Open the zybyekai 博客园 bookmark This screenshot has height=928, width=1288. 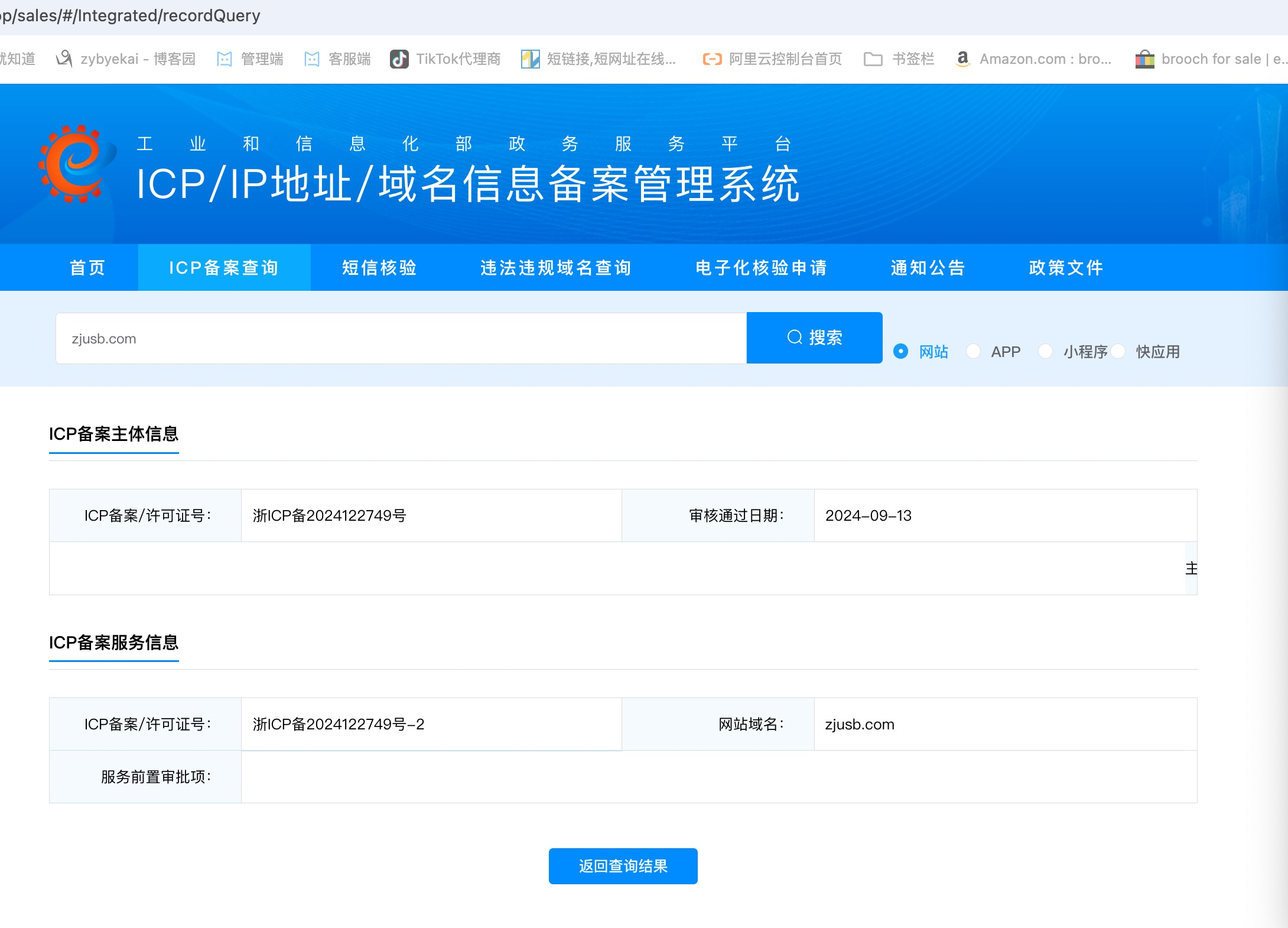click(126, 59)
